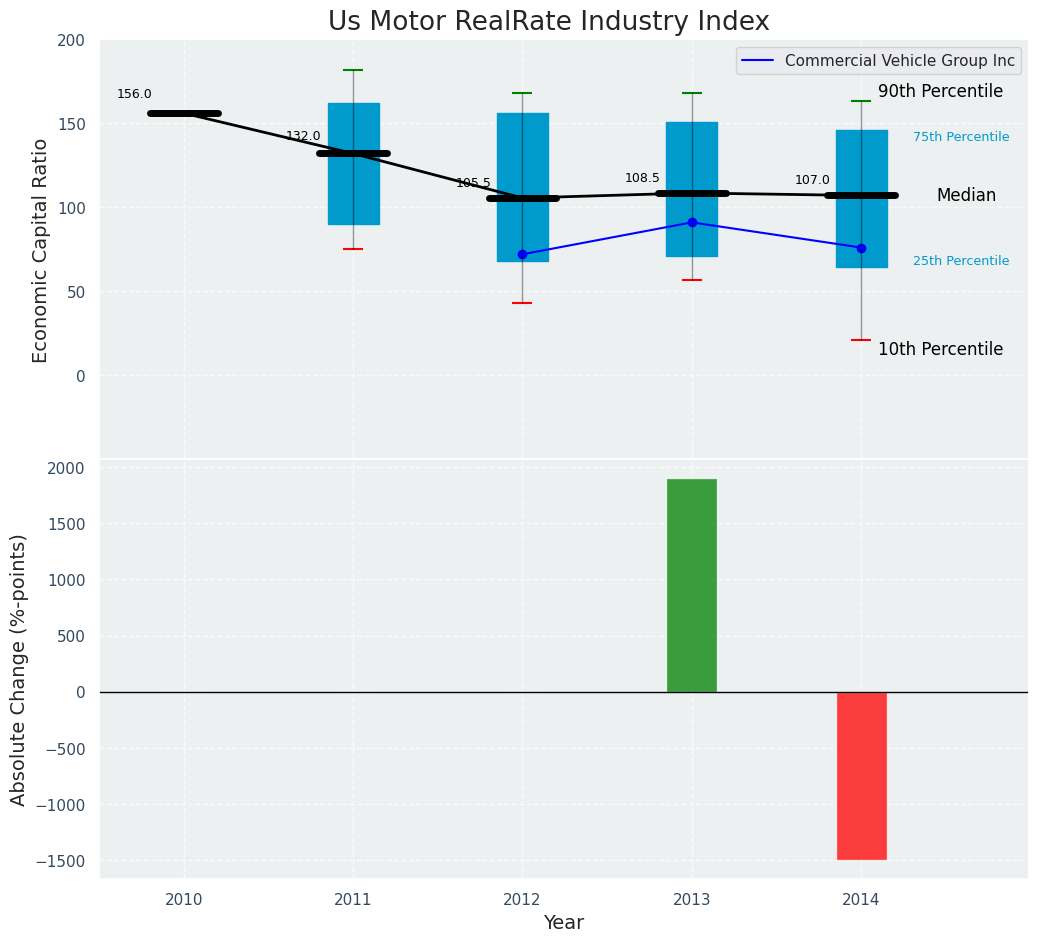Select the blue data point for 2014

861,248
